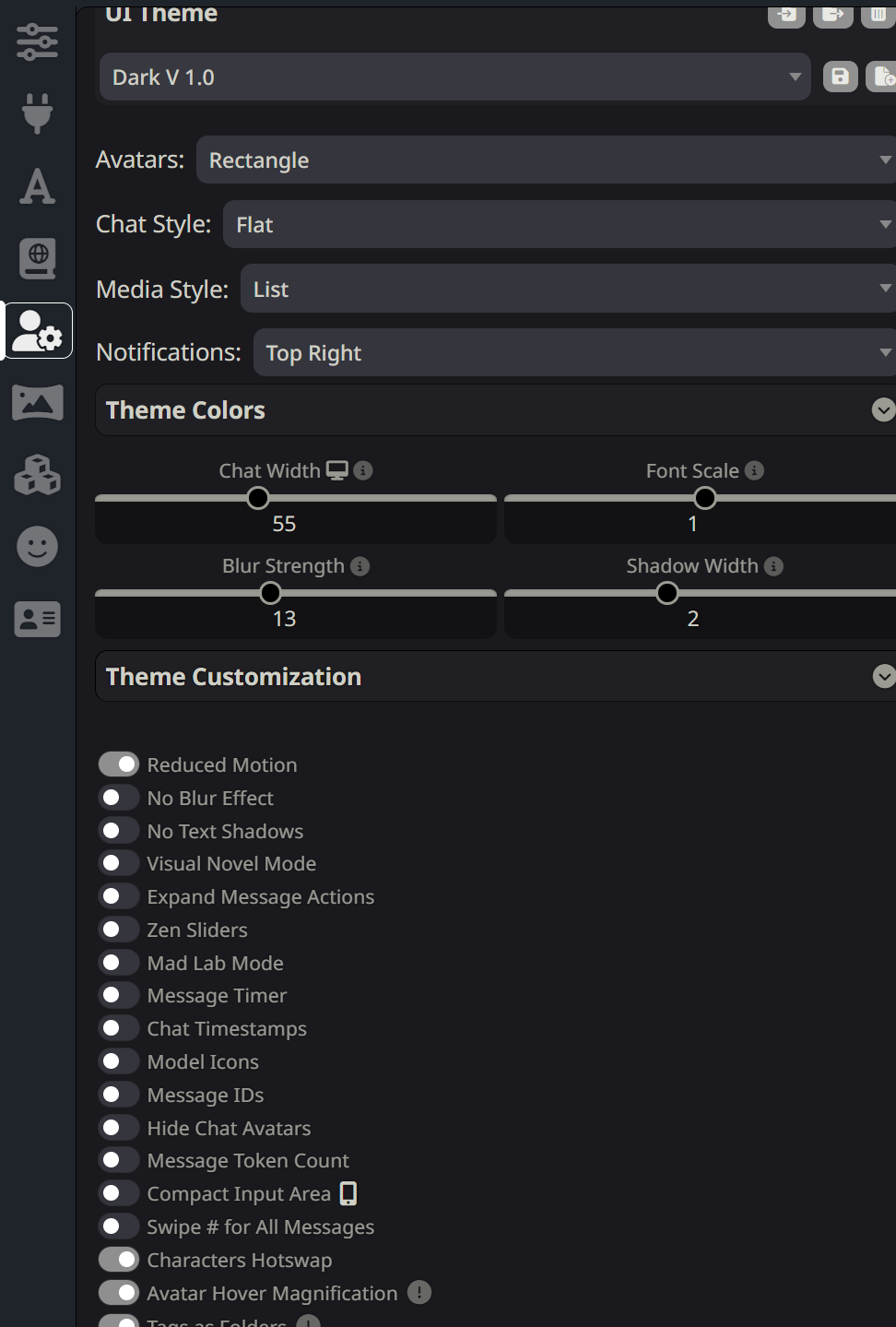Toggle Swipe # for All Messages
This screenshot has width=896, height=1327.
pyautogui.click(x=119, y=1226)
